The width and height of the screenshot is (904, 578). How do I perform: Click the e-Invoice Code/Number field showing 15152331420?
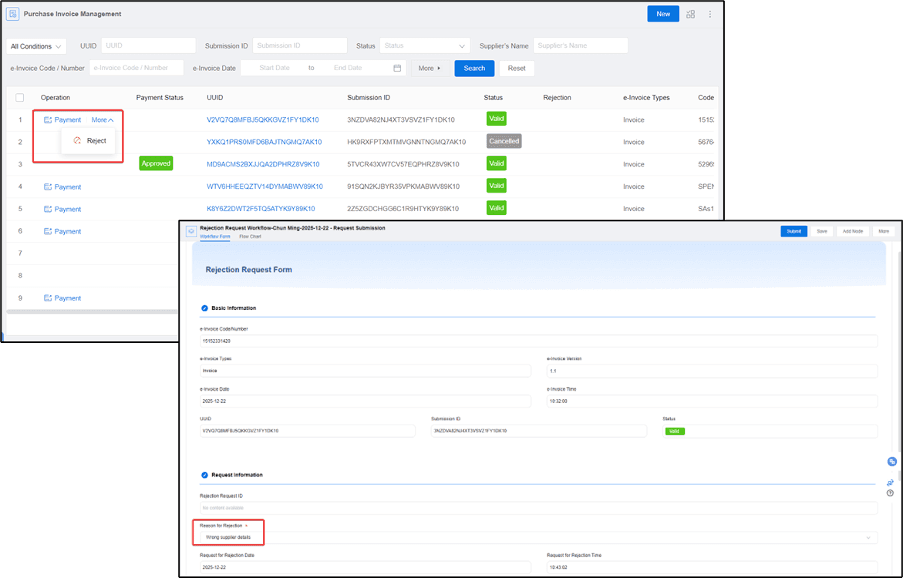click(538, 341)
